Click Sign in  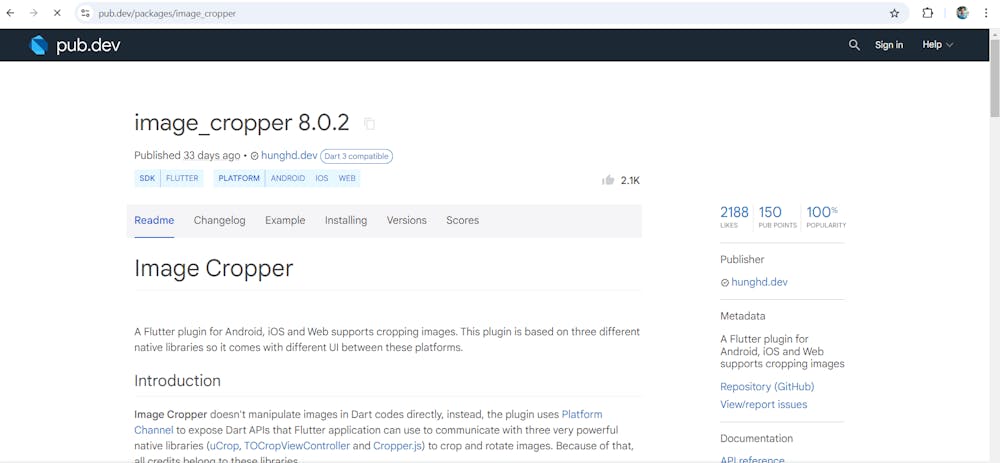click(x=888, y=45)
